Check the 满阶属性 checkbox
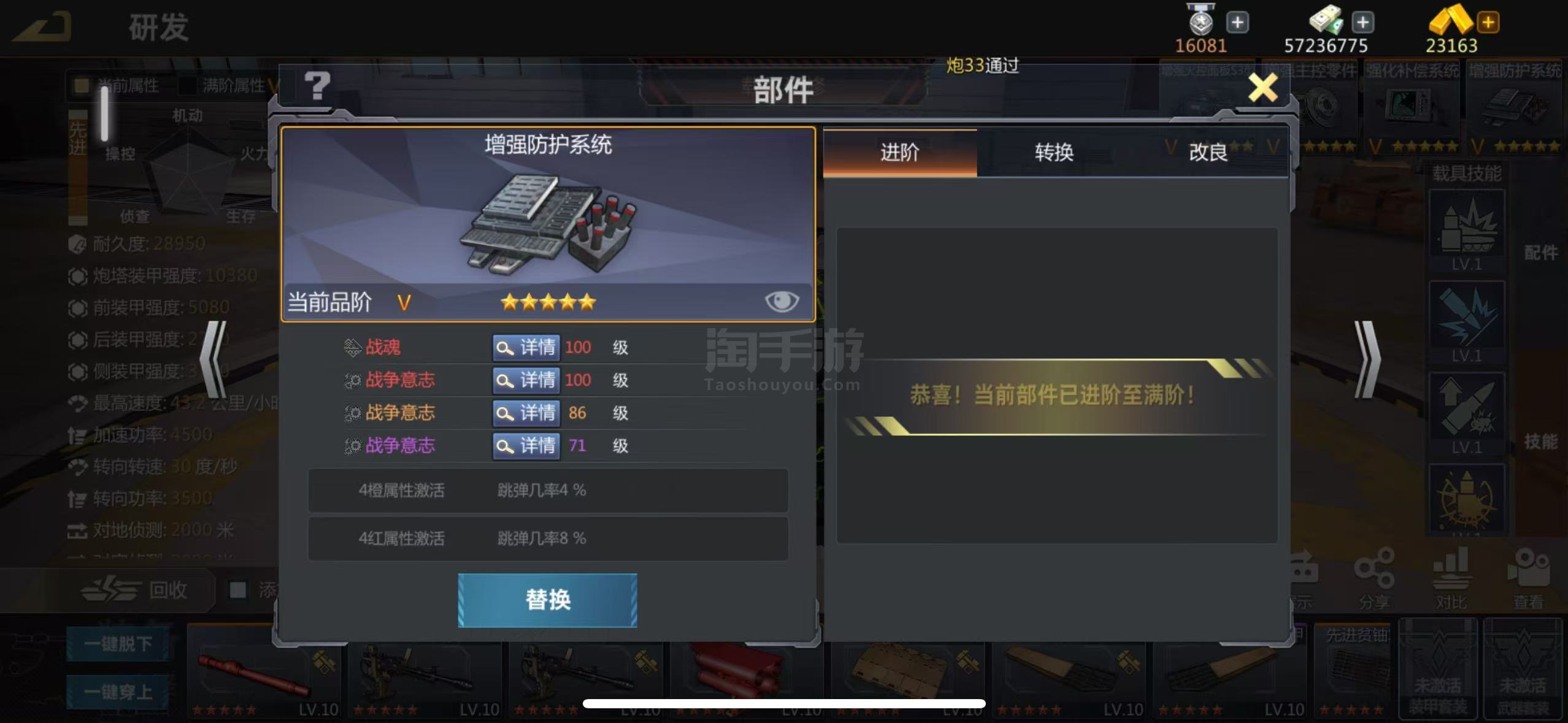This screenshot has width=1568, height=723. 187,85
